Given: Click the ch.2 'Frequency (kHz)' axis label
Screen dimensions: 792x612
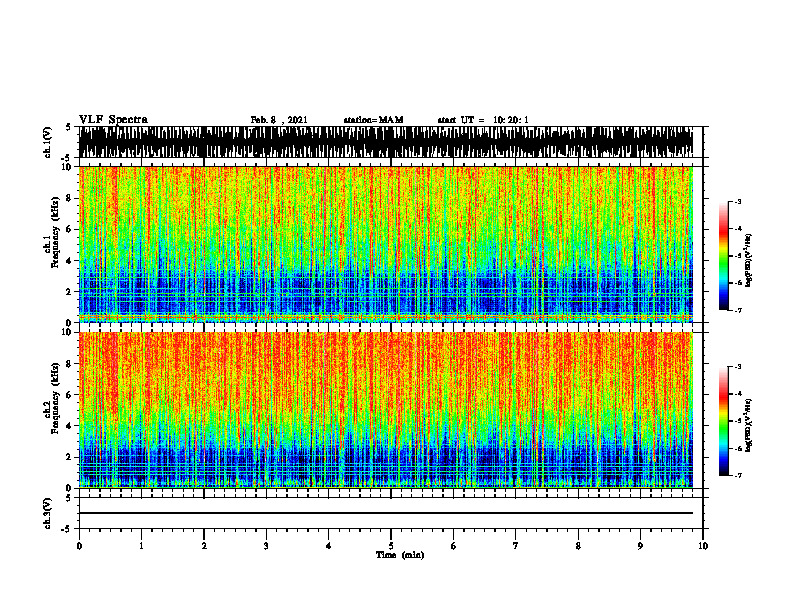Looking at the screenshot, I should coord(56,398).
